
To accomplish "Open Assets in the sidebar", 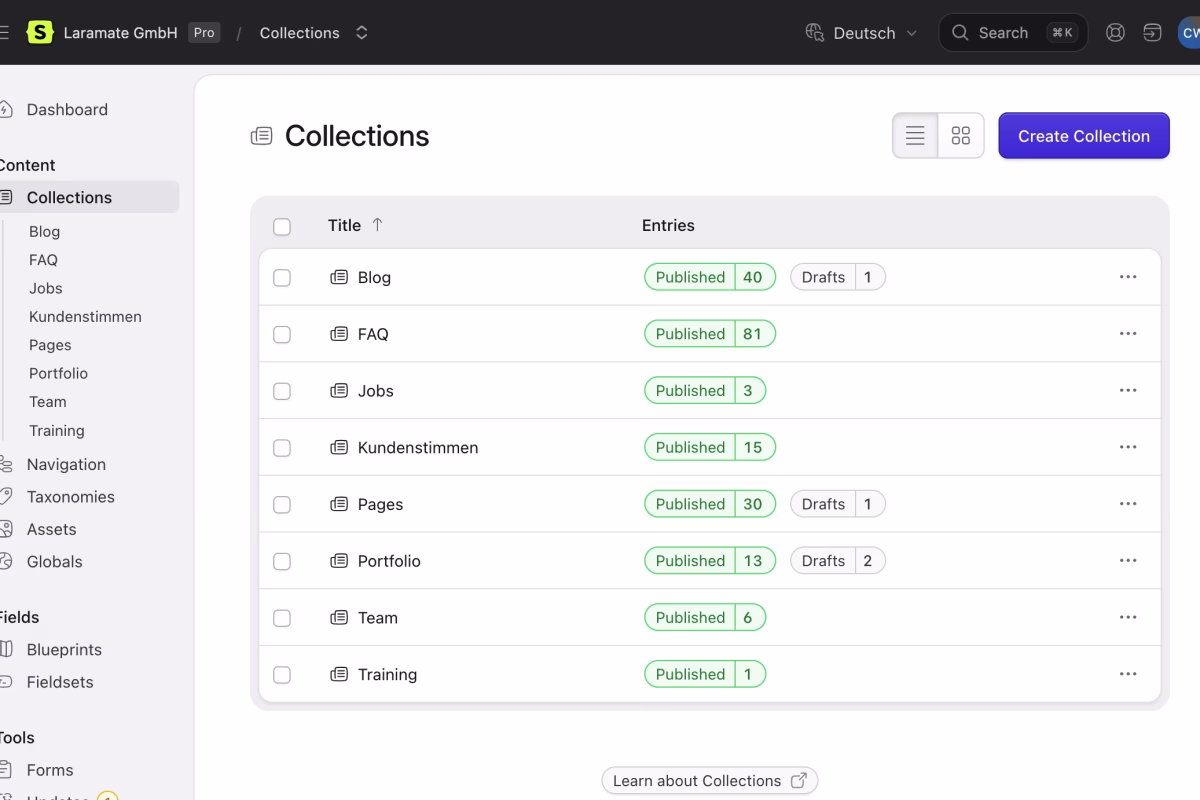I will point(51,529).
